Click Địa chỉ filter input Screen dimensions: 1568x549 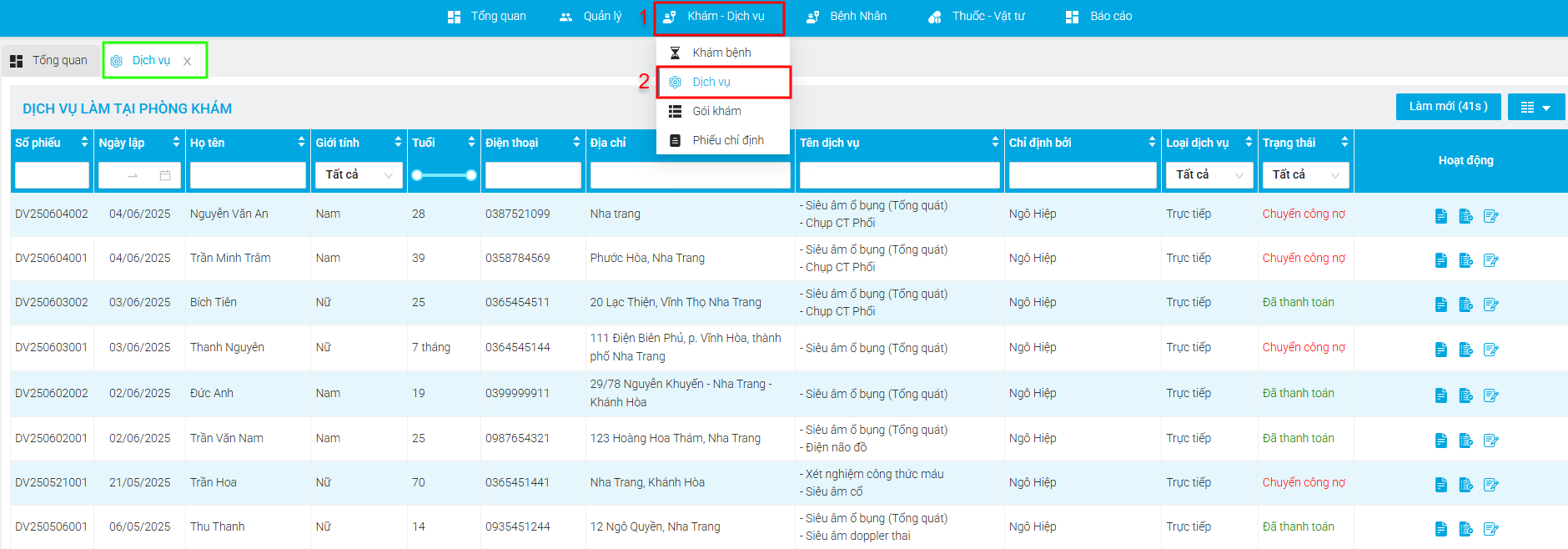[690, 175]
